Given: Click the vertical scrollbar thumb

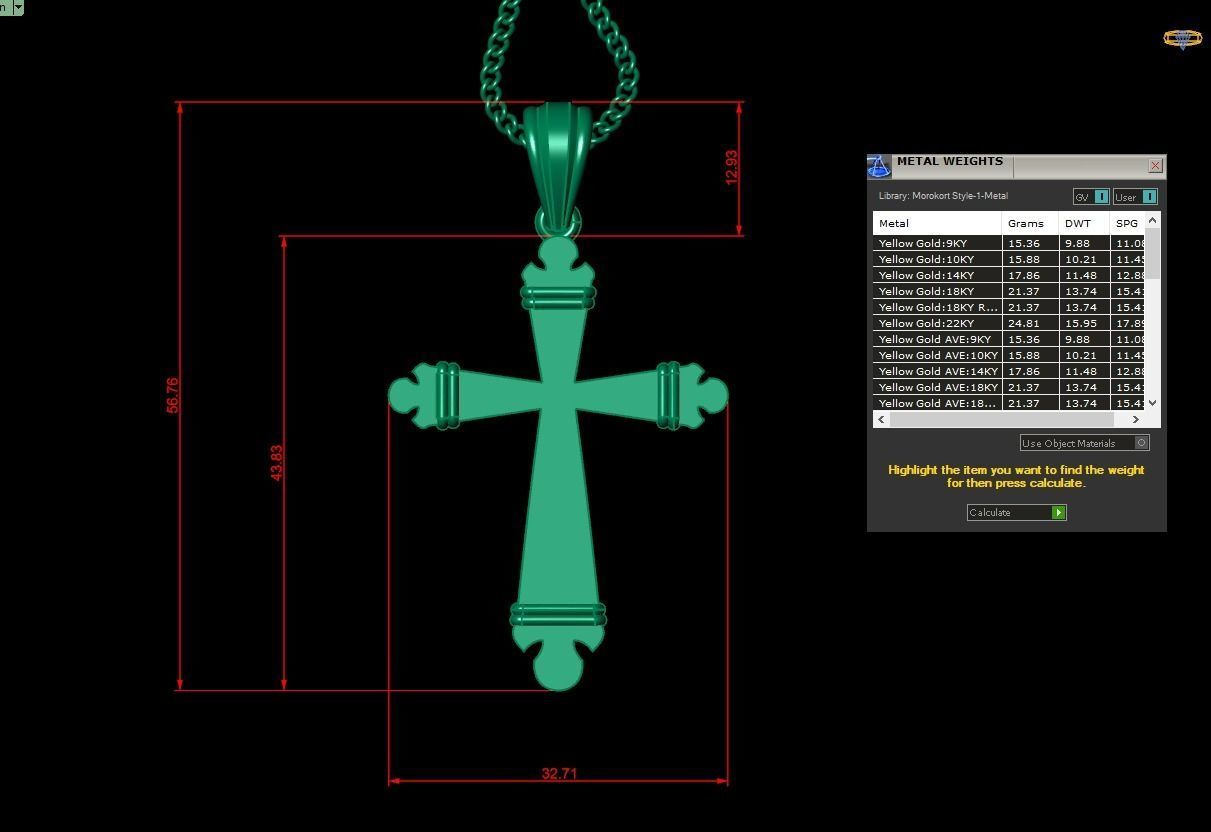Looking at the screenshot, I should [1153, 254].
